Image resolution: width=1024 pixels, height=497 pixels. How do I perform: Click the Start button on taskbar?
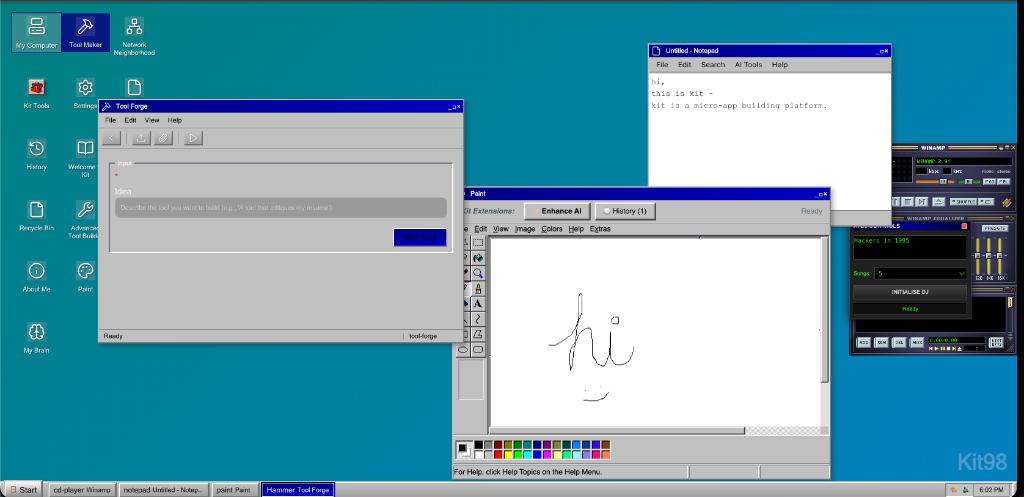pyautogui.click(x=23, y=489)
